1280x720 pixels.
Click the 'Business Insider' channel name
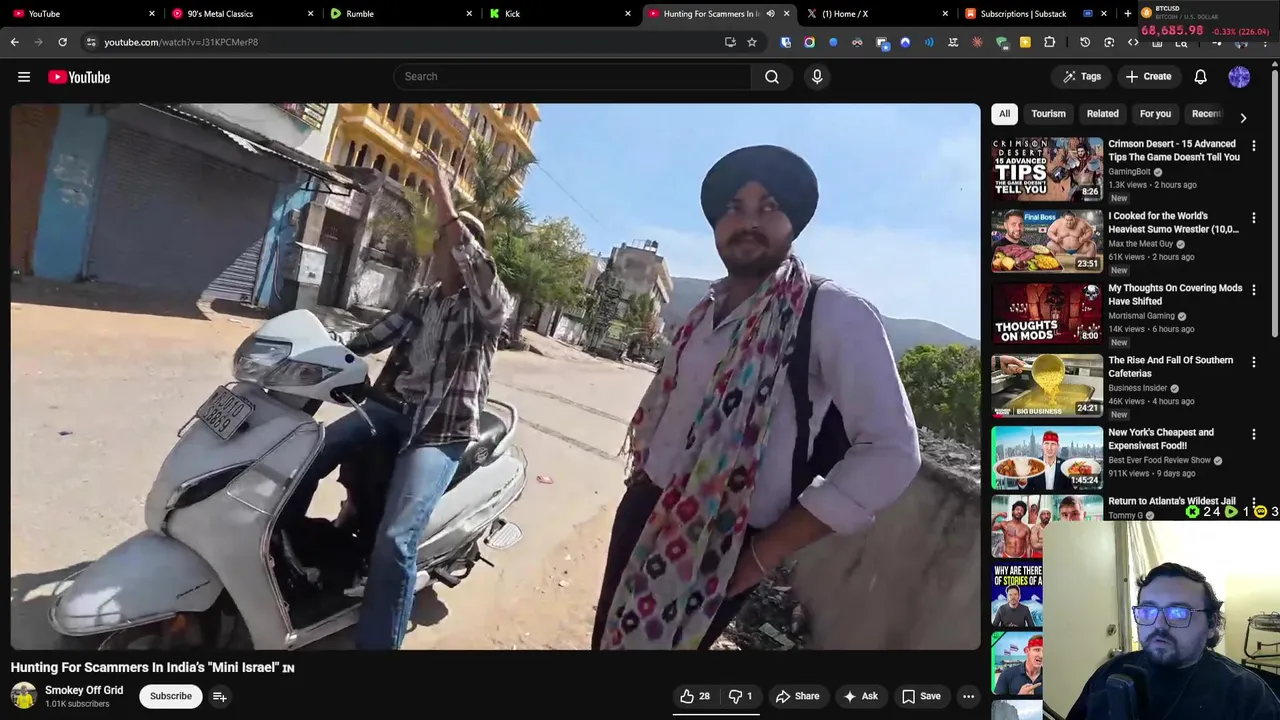(1138, 388)
